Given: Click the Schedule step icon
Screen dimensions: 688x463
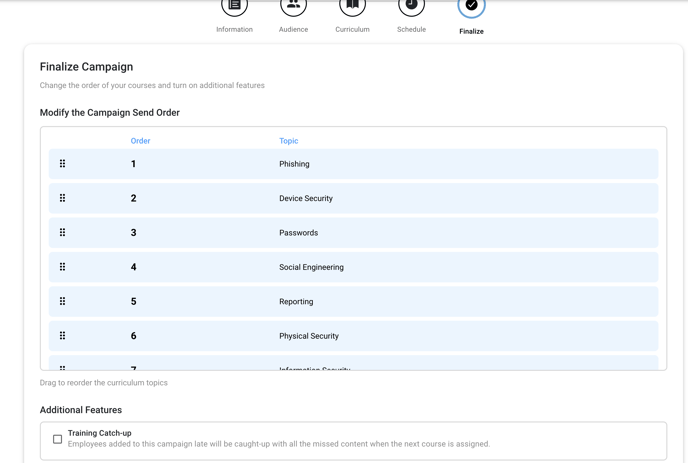Looking at the screenshot, I should (x=411, y=6).
